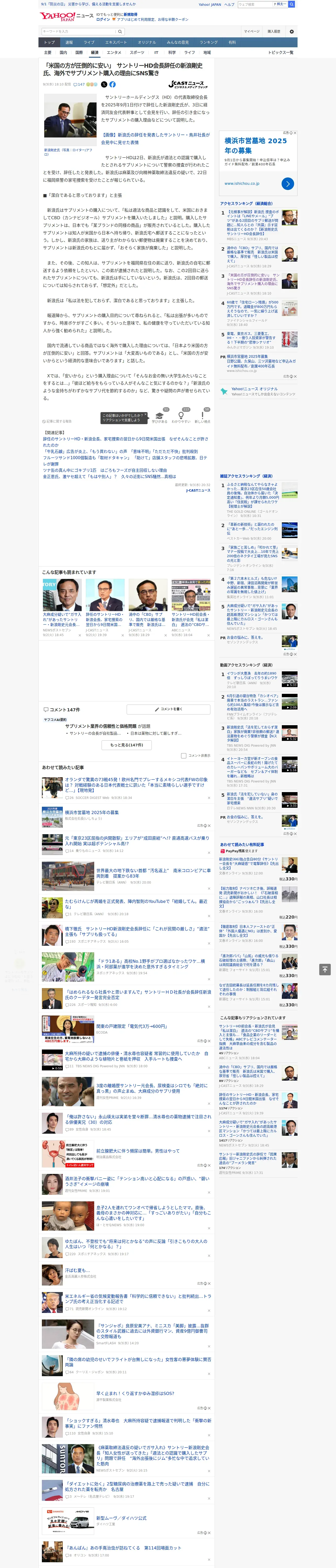Focus the ウェブ検索 input field
The height and width of the screenshot is (1568, 336).
[255, 4]
